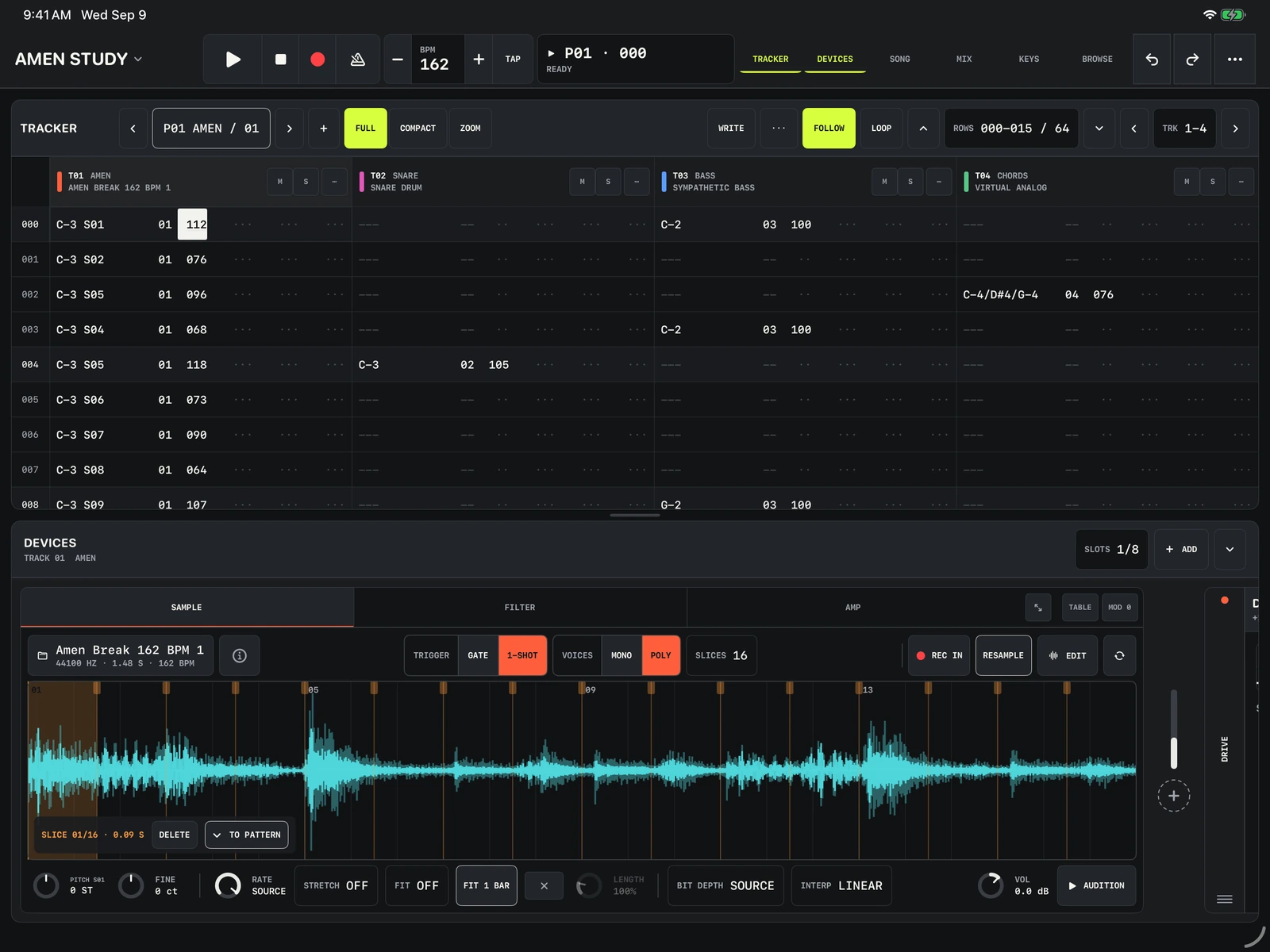Expand the sample device to fullscreen

pos(1038,608)
